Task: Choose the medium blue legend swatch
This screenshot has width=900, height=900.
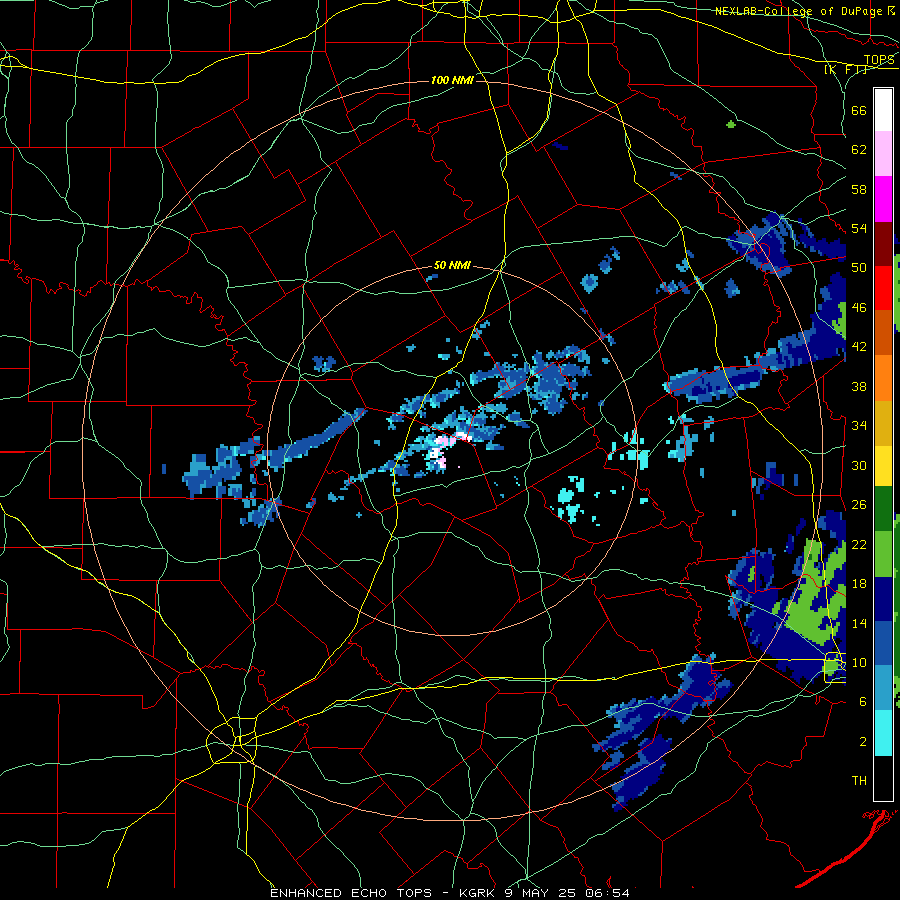Action: (x=883, y=643)
